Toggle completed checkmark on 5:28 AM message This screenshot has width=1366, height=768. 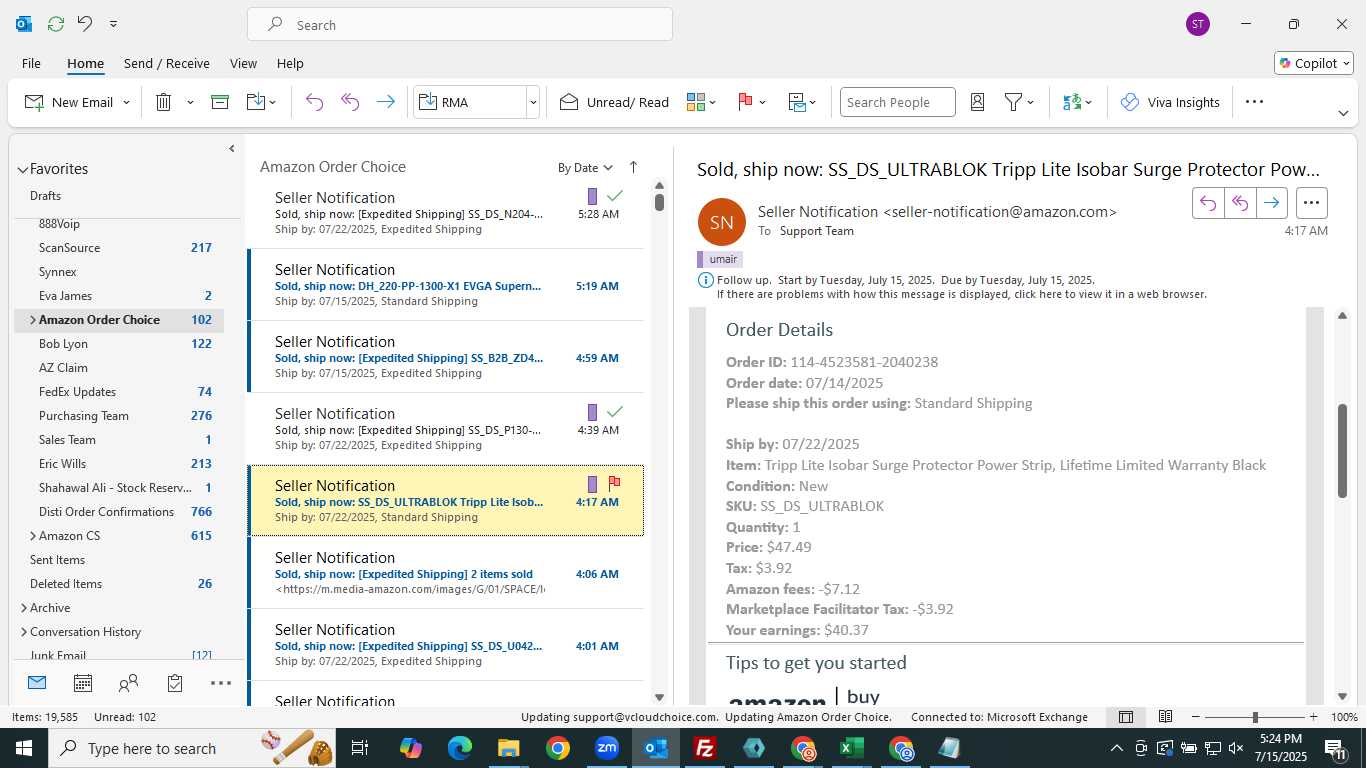(x=615, y=196)
